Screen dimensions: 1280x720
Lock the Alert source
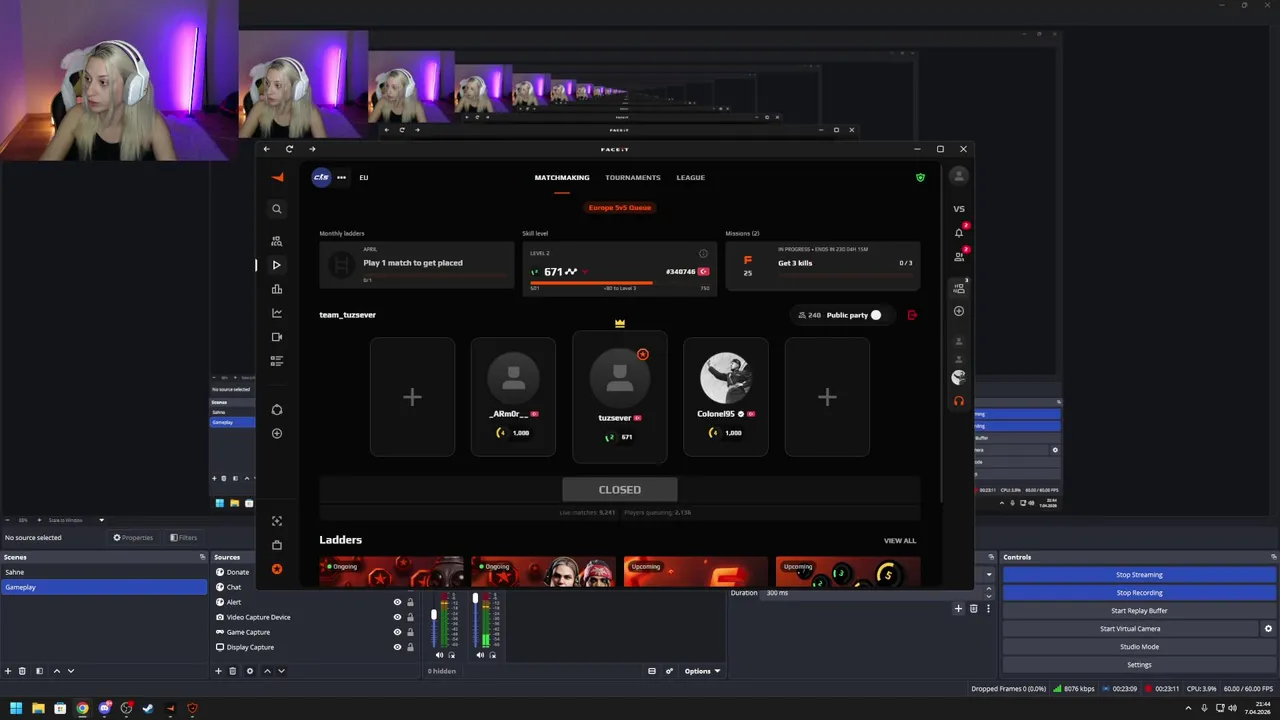coord(410,602)
